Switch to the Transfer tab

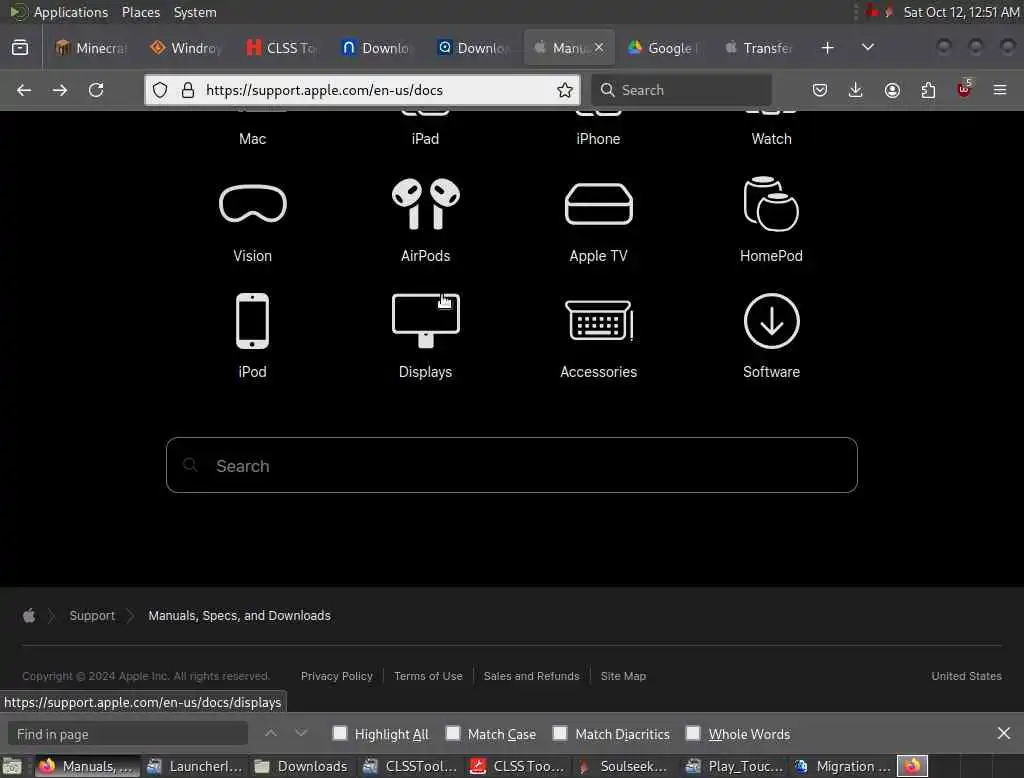coord(759,48)
